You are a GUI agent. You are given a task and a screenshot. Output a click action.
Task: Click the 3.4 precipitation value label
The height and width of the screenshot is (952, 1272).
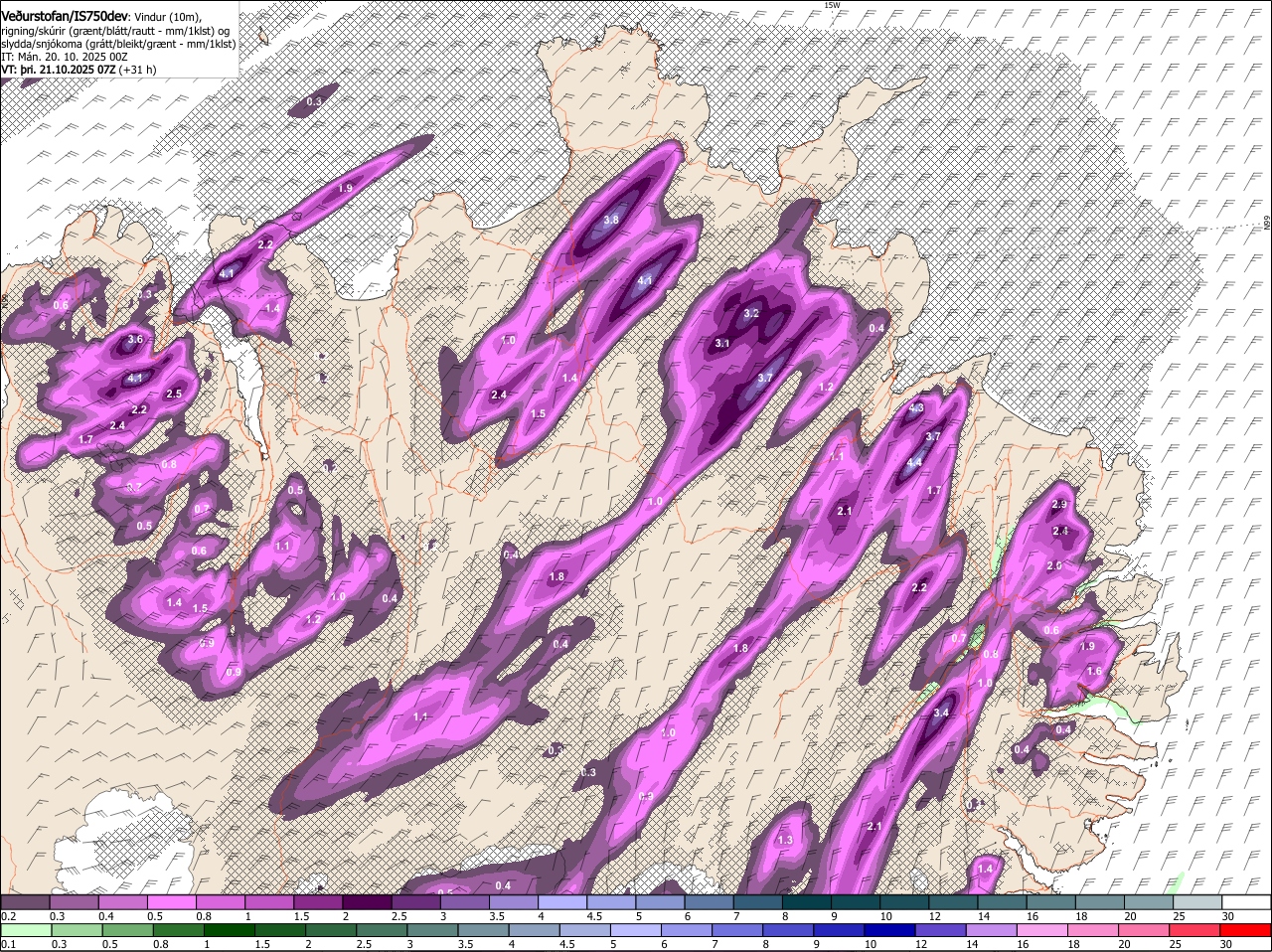pos(942,713)
